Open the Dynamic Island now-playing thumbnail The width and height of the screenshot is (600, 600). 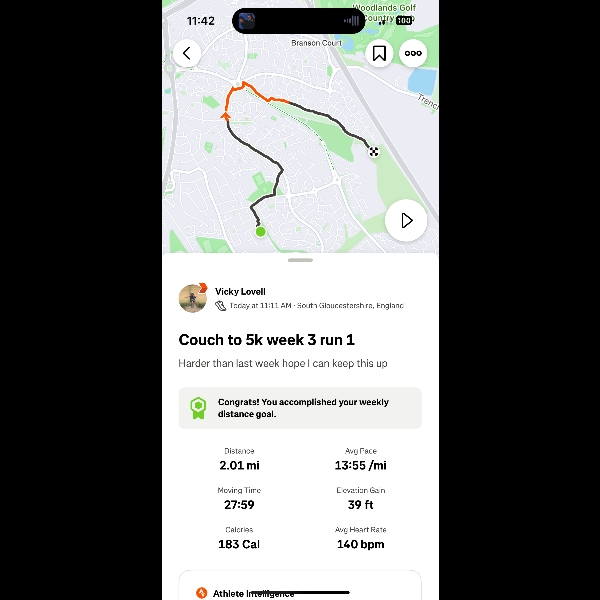click(247, 21)
